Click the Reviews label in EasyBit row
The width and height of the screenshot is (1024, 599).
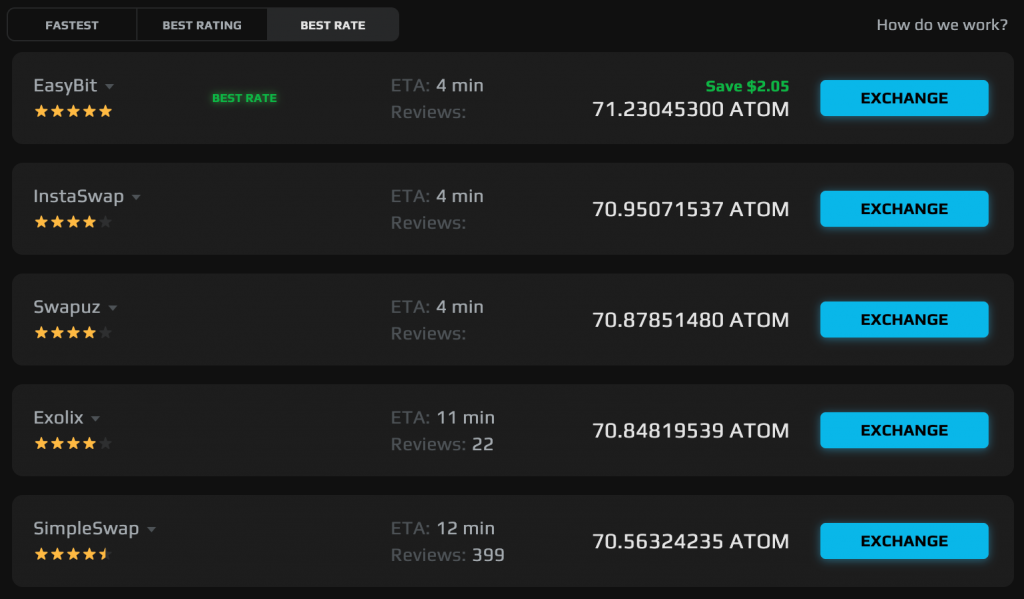click(428, 112)
